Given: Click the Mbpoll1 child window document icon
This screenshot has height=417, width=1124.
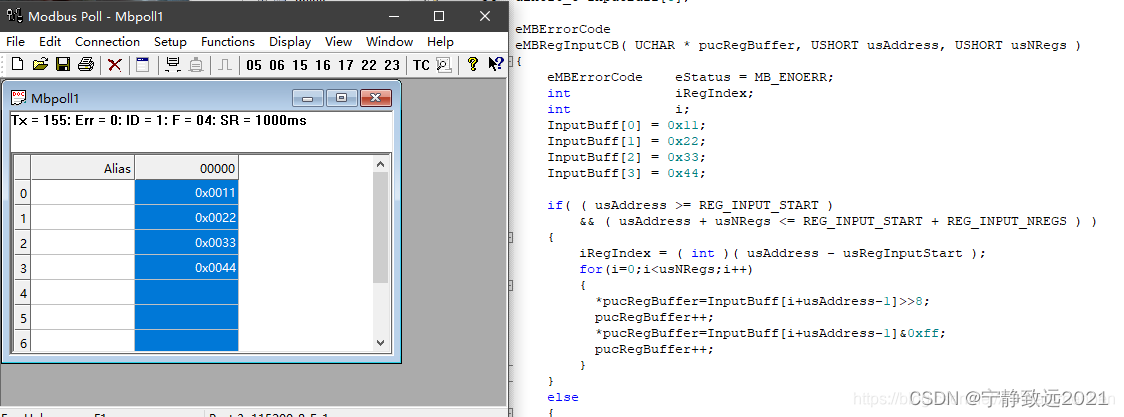Looking at the screenshot, I should (x=19, y=97).
